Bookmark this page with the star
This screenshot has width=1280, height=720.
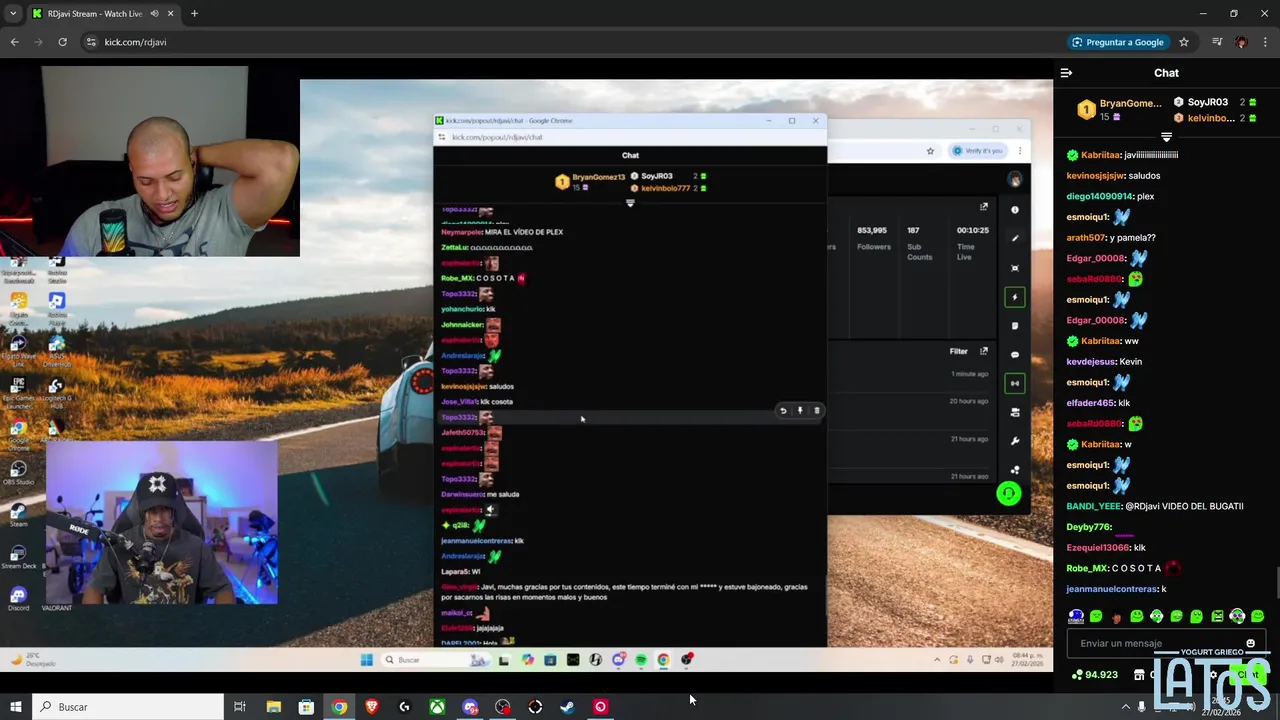pos(1184,42)
